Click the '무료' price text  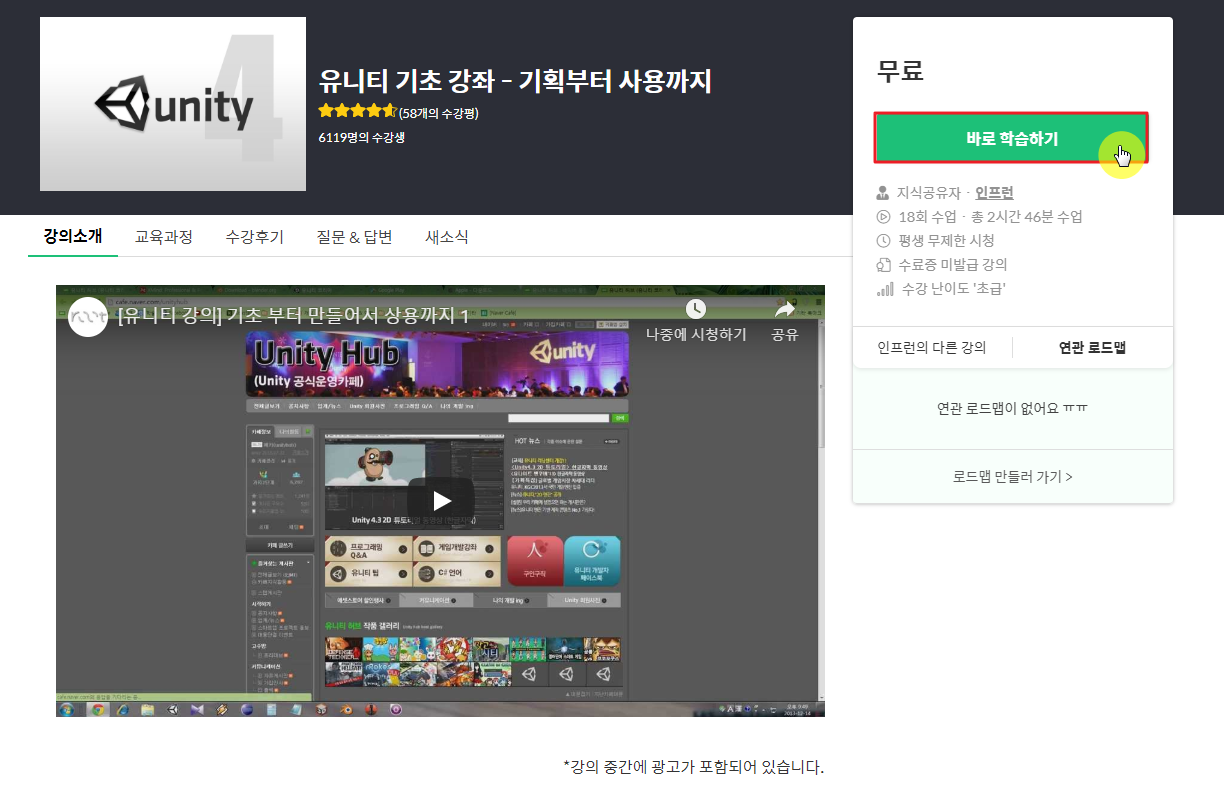[900, 71]
